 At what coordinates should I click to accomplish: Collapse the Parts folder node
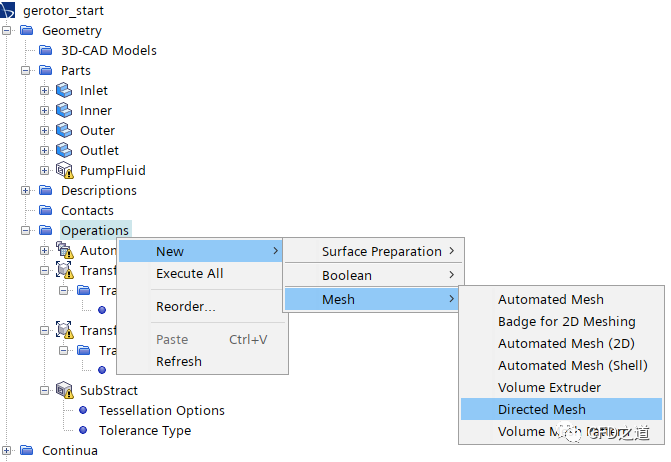click(25, 71)
